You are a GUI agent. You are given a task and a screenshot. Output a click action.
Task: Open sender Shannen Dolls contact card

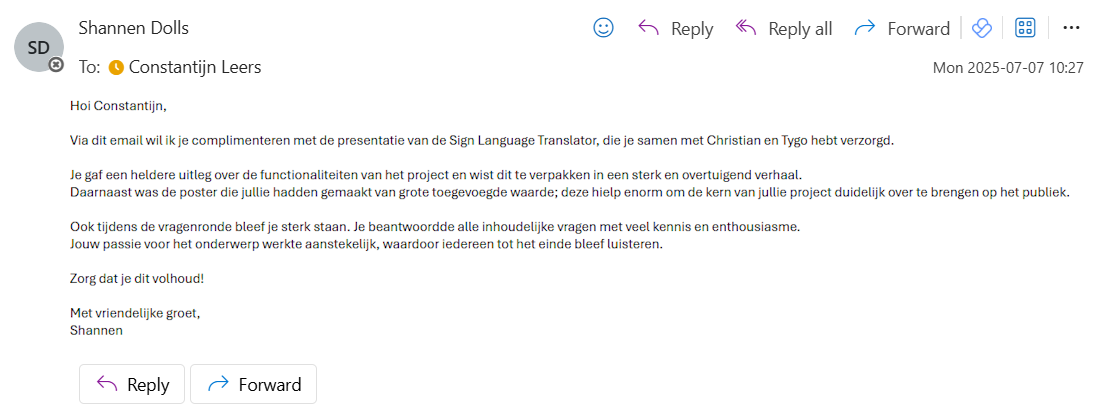point(133,28)
